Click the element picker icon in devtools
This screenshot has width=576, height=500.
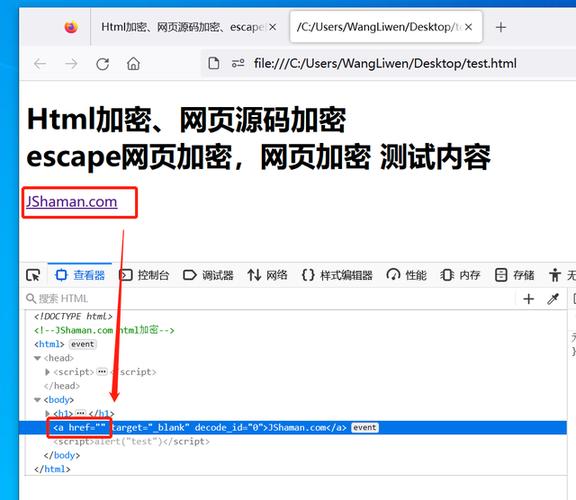click(x=33, y=275)
